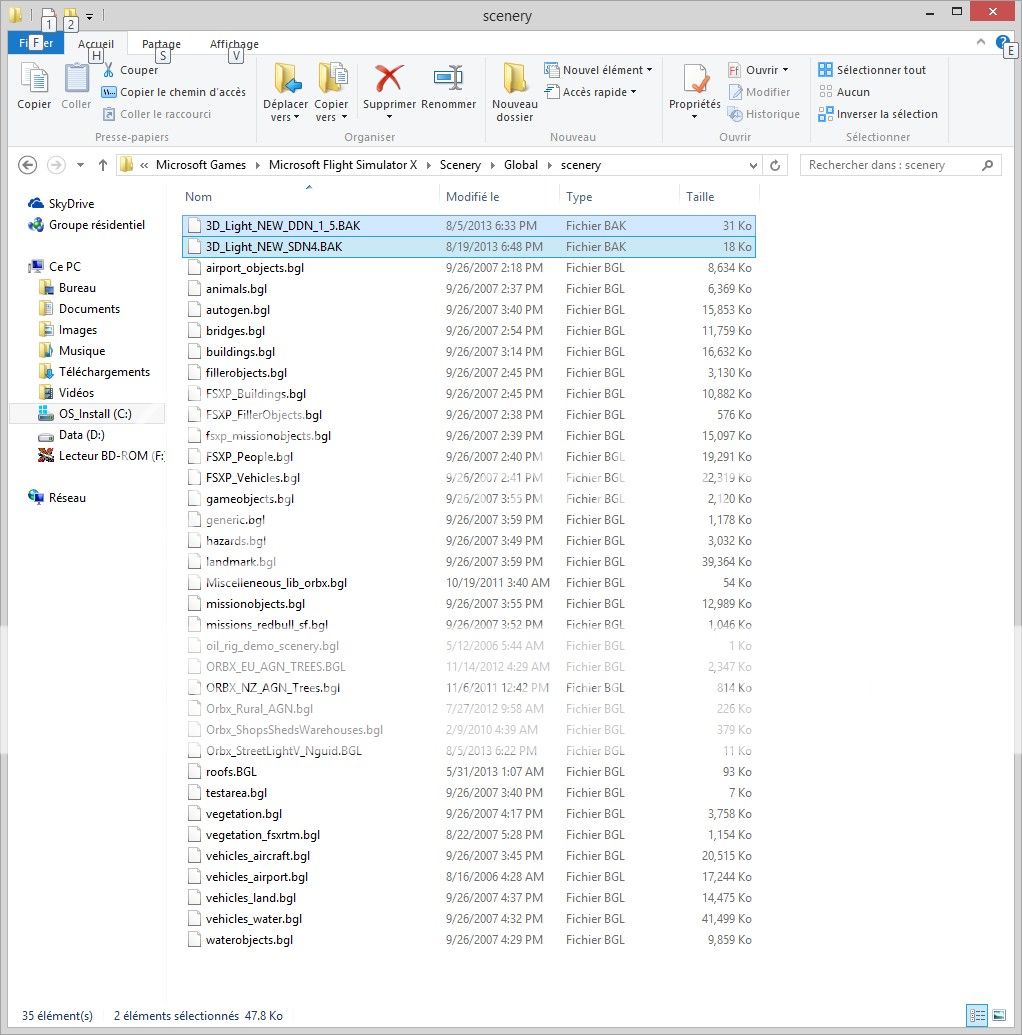1022x1035 pixels.
Task: Select the file autogen.bgl
Action: point(469,310)
